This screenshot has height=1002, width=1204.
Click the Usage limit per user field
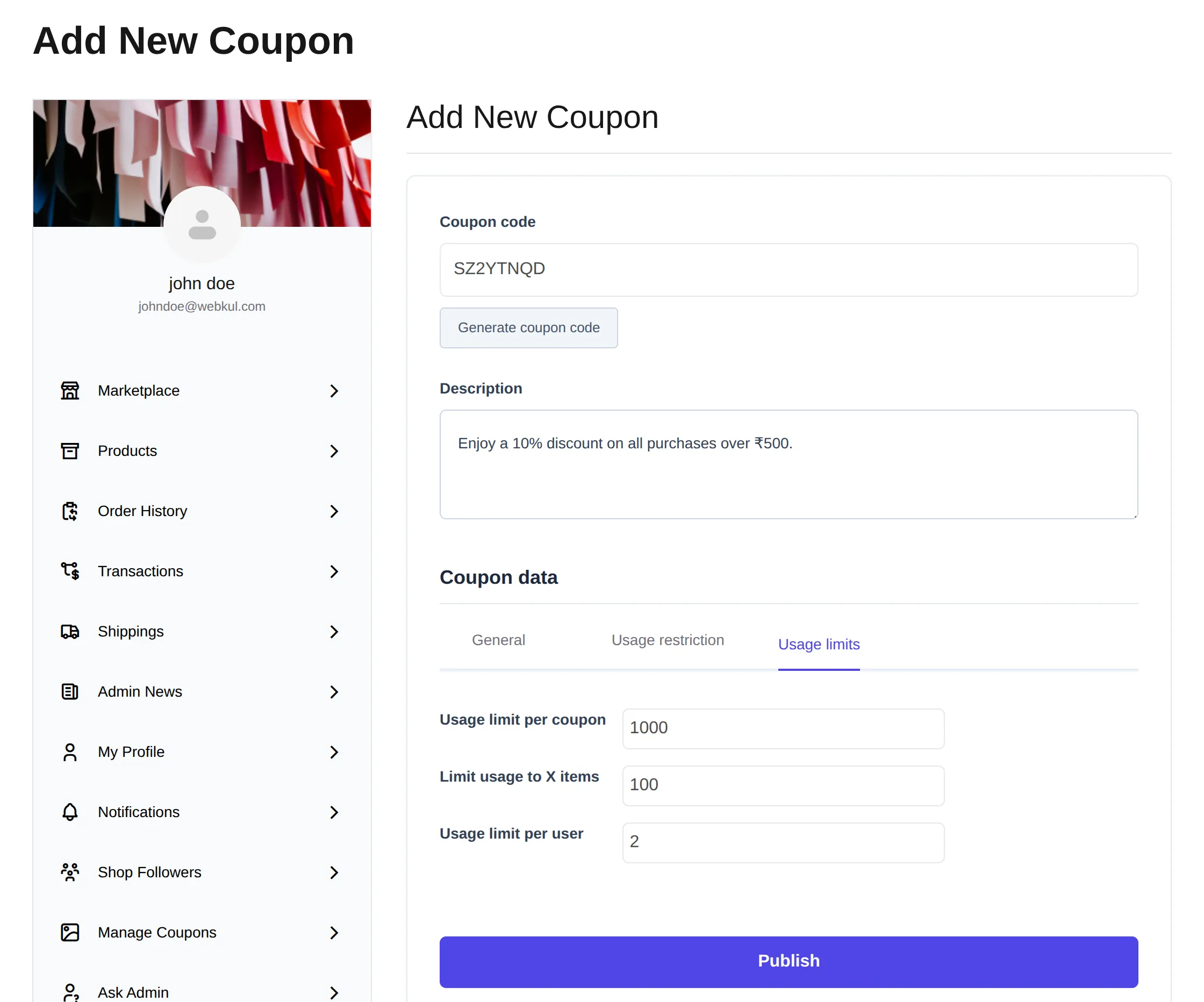[x=783, y=842]
